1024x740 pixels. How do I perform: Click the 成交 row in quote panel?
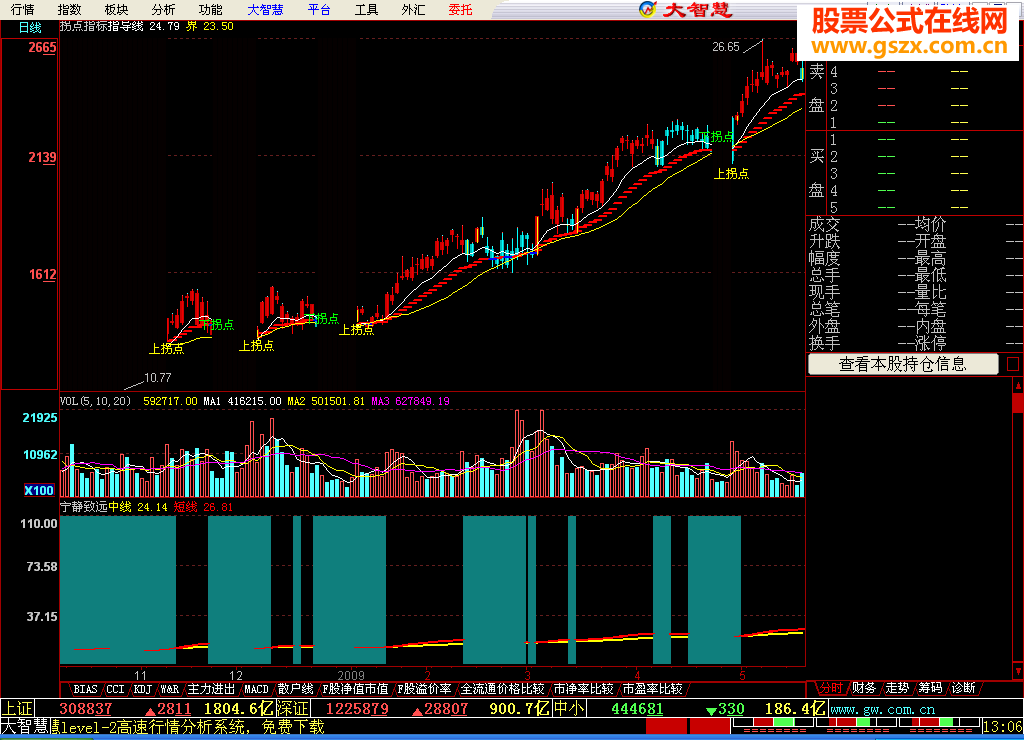pos(914,225)
